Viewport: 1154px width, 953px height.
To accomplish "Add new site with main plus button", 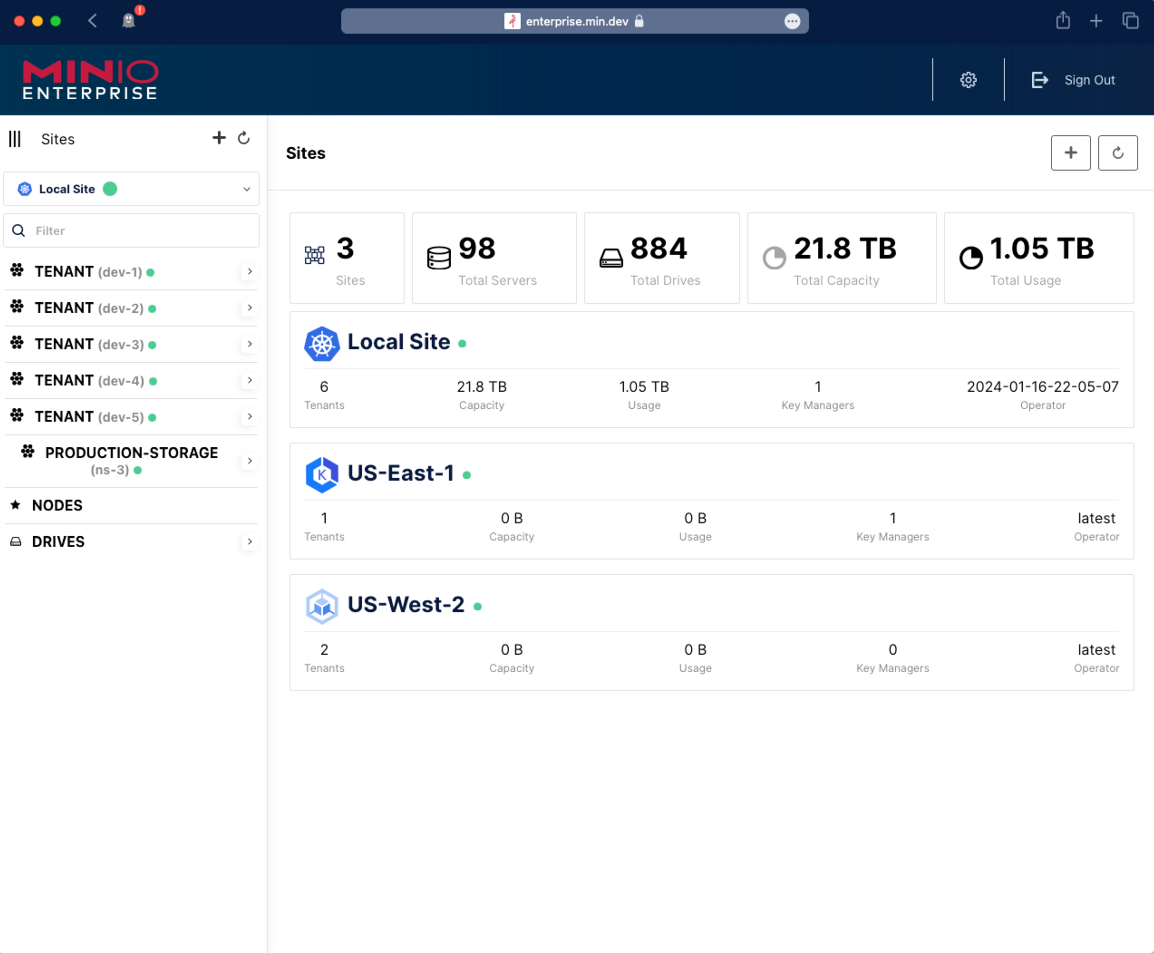I will [x=1070, y=153].
